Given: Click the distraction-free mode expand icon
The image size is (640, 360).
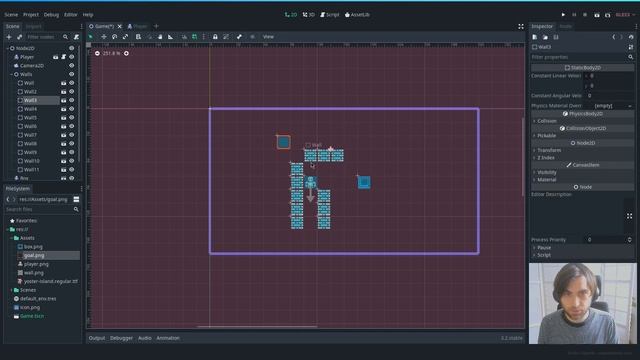Looking at the screenshot, I should click(521, 27).
